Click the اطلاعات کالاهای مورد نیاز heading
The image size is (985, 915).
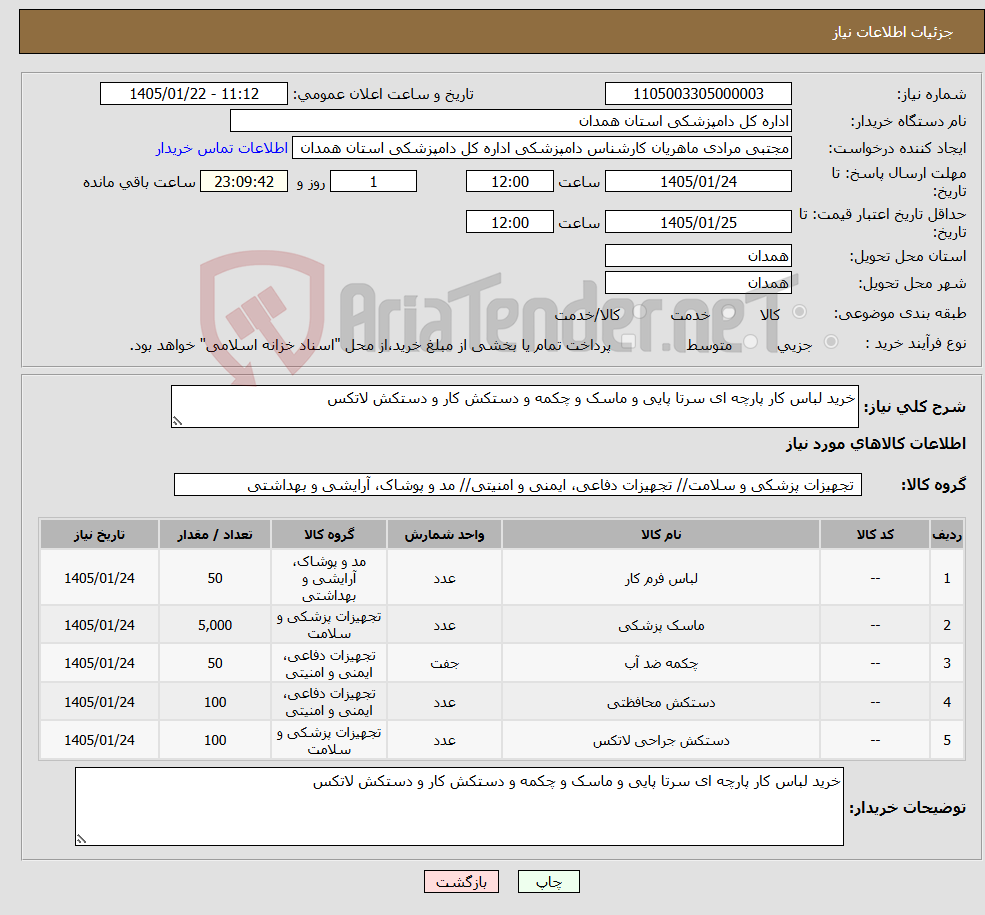coord(876,444)
